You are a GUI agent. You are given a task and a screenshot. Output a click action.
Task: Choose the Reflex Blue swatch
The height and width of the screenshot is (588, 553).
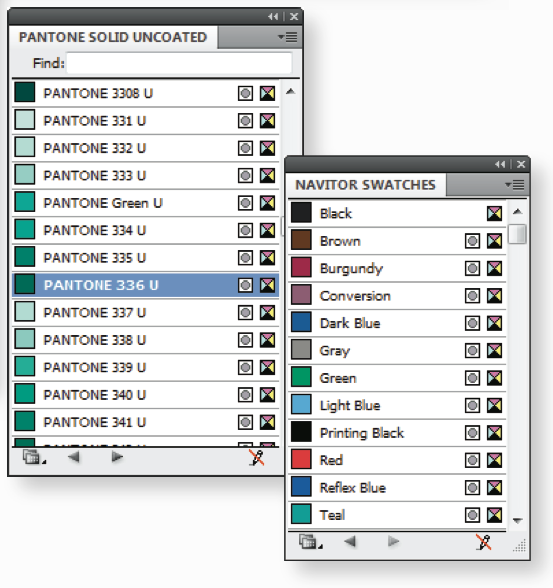397,488
